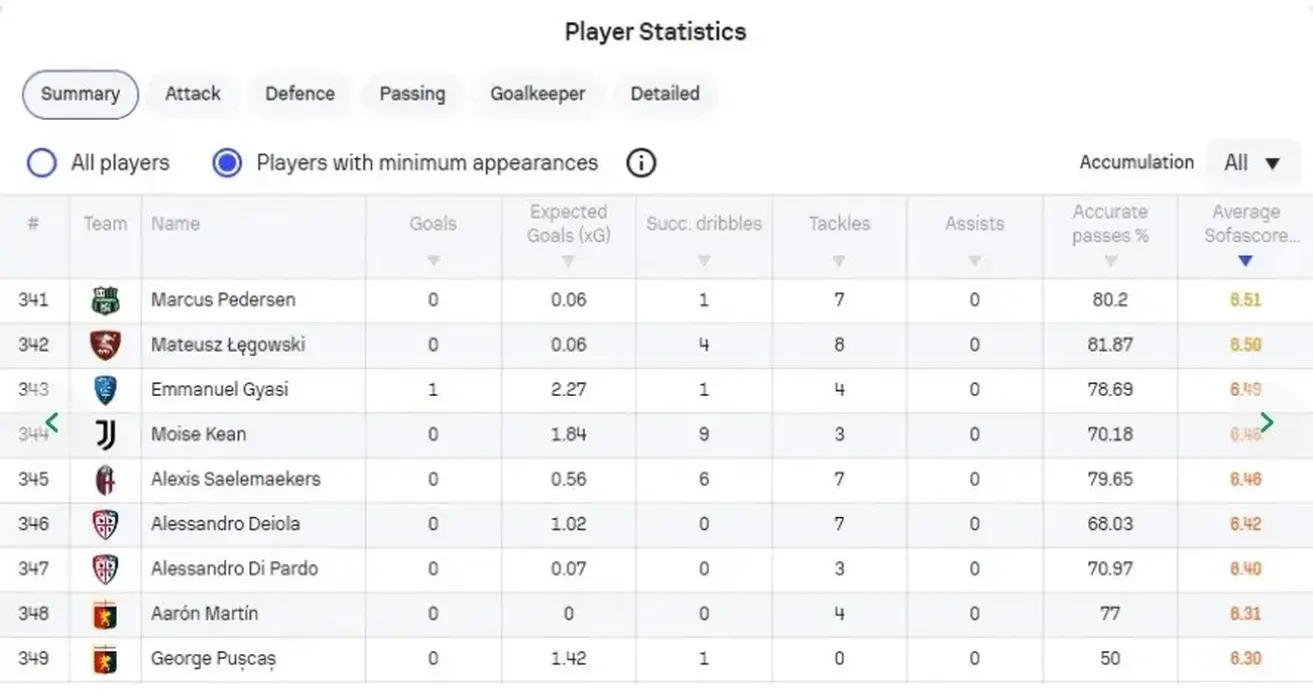Click the Salernitana crest beside Mateusz Łęgowski
Viewport: 1313px width, 700px height.
[x=104, y=345]
